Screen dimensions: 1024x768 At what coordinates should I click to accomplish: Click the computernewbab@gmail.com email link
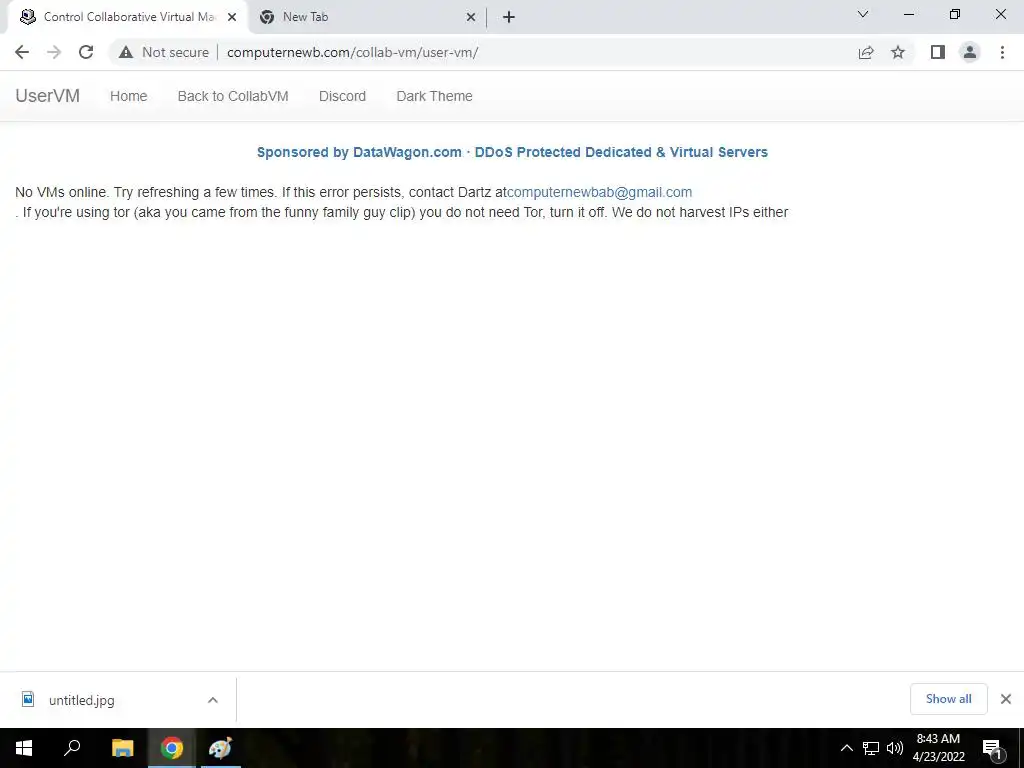(600, 192)
